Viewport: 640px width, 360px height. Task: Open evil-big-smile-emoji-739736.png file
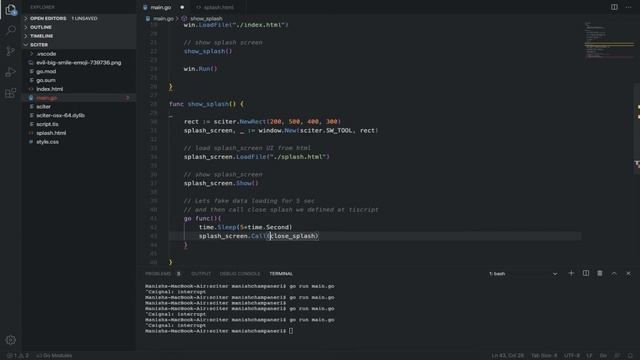[79, 62]
